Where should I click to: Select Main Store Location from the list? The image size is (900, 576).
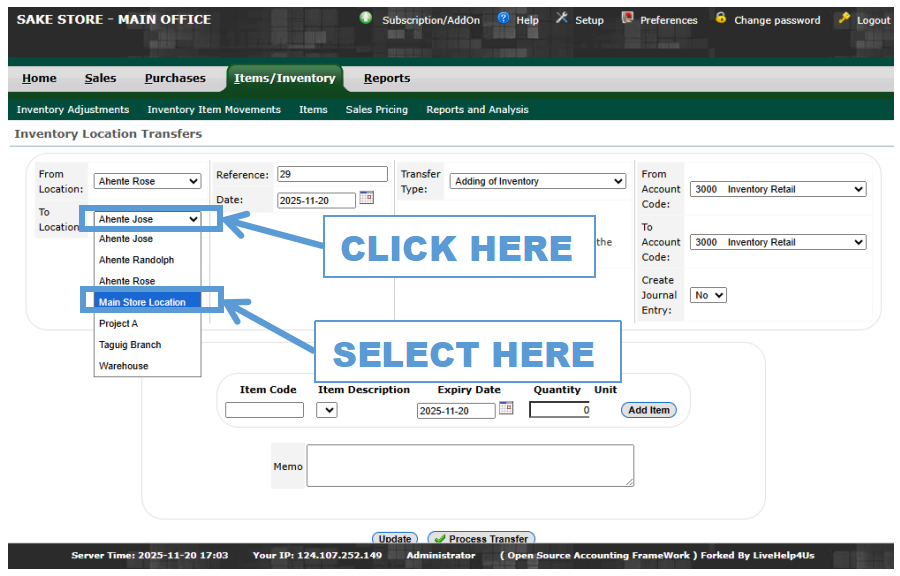pyautogui.click(x=142, y=302)
